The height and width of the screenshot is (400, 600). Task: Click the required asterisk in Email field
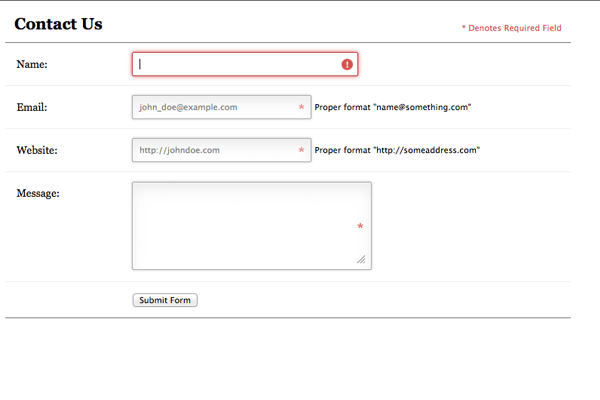click(x=301, y=107)
